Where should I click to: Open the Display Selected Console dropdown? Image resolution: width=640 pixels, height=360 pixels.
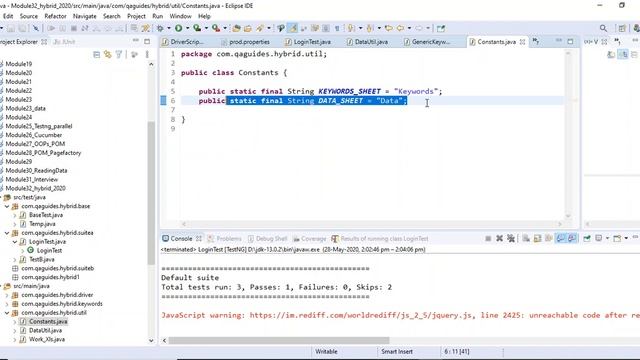point(607,238)
